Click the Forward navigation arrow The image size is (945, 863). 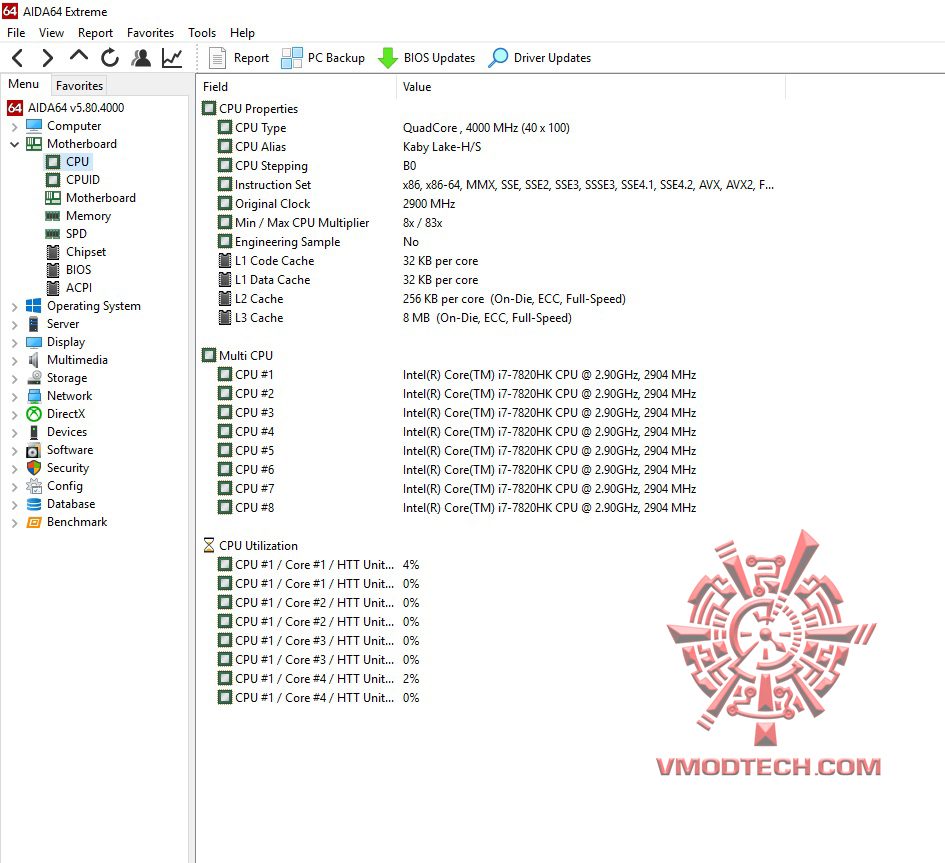tap(48, 58)
